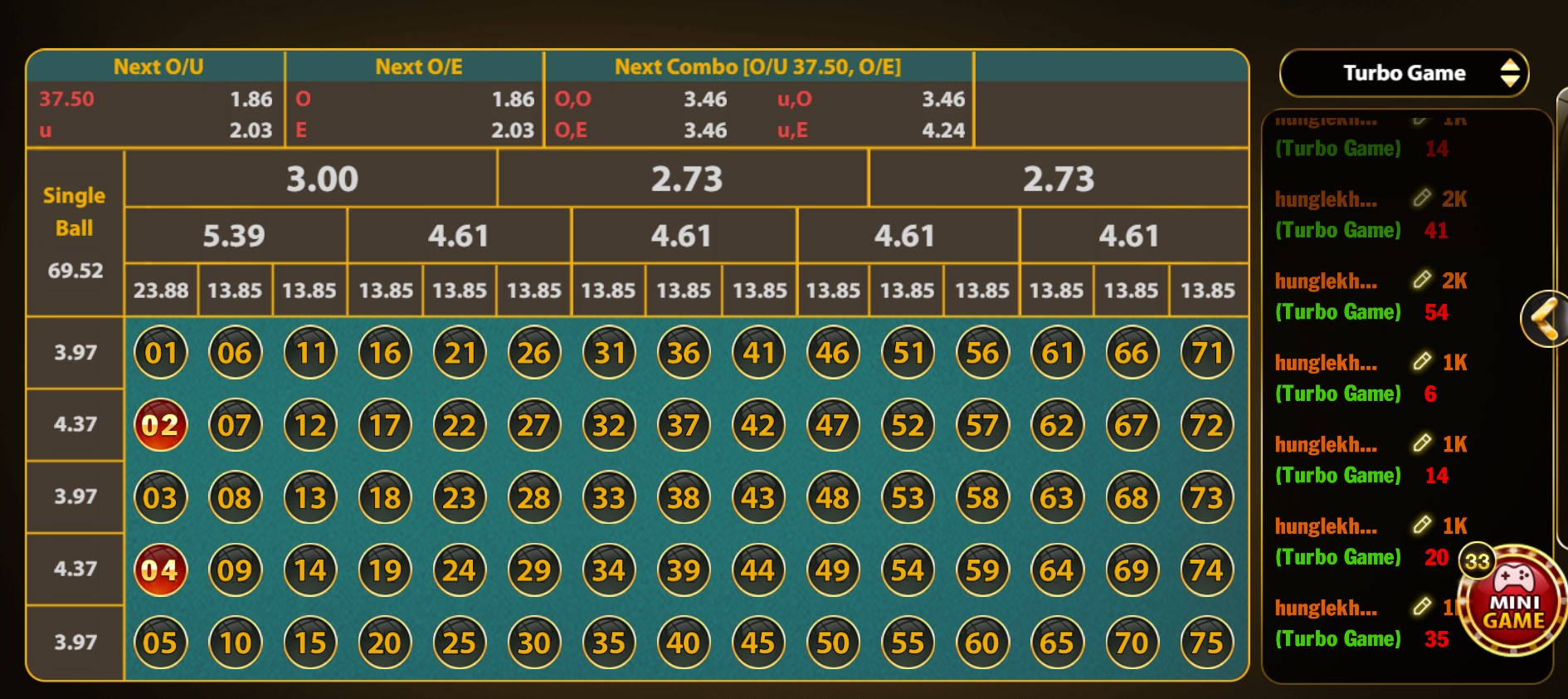Choose ball number 06

click(236, 353)
